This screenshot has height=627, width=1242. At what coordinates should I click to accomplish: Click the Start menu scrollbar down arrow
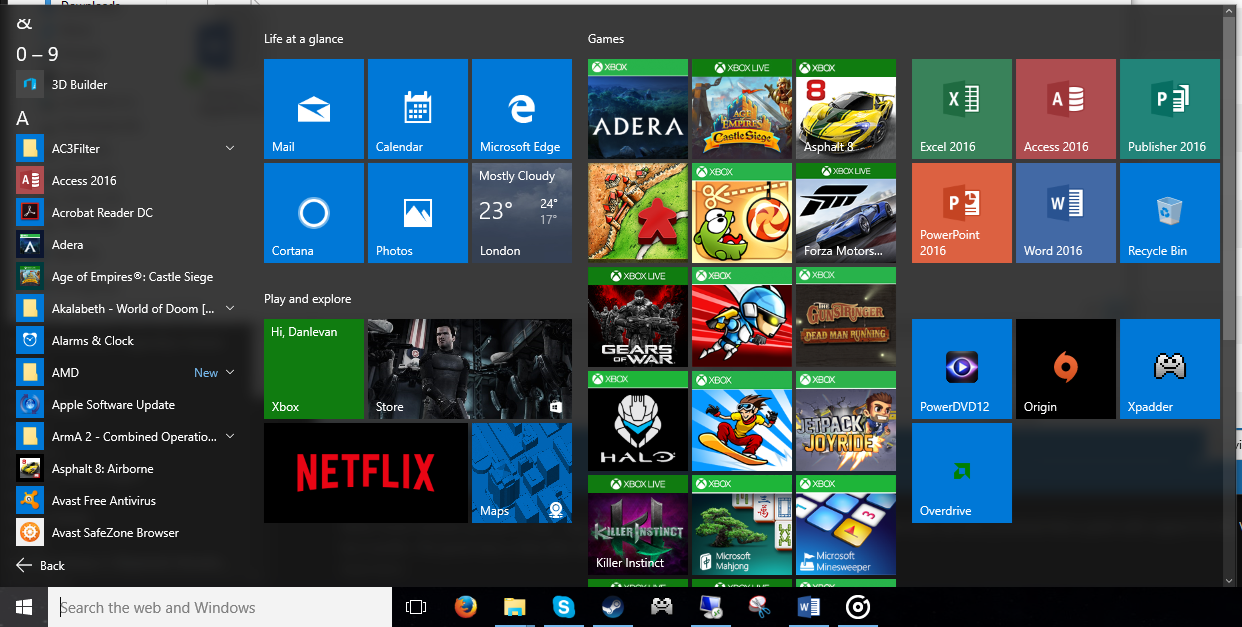(x=1229, y=579)
